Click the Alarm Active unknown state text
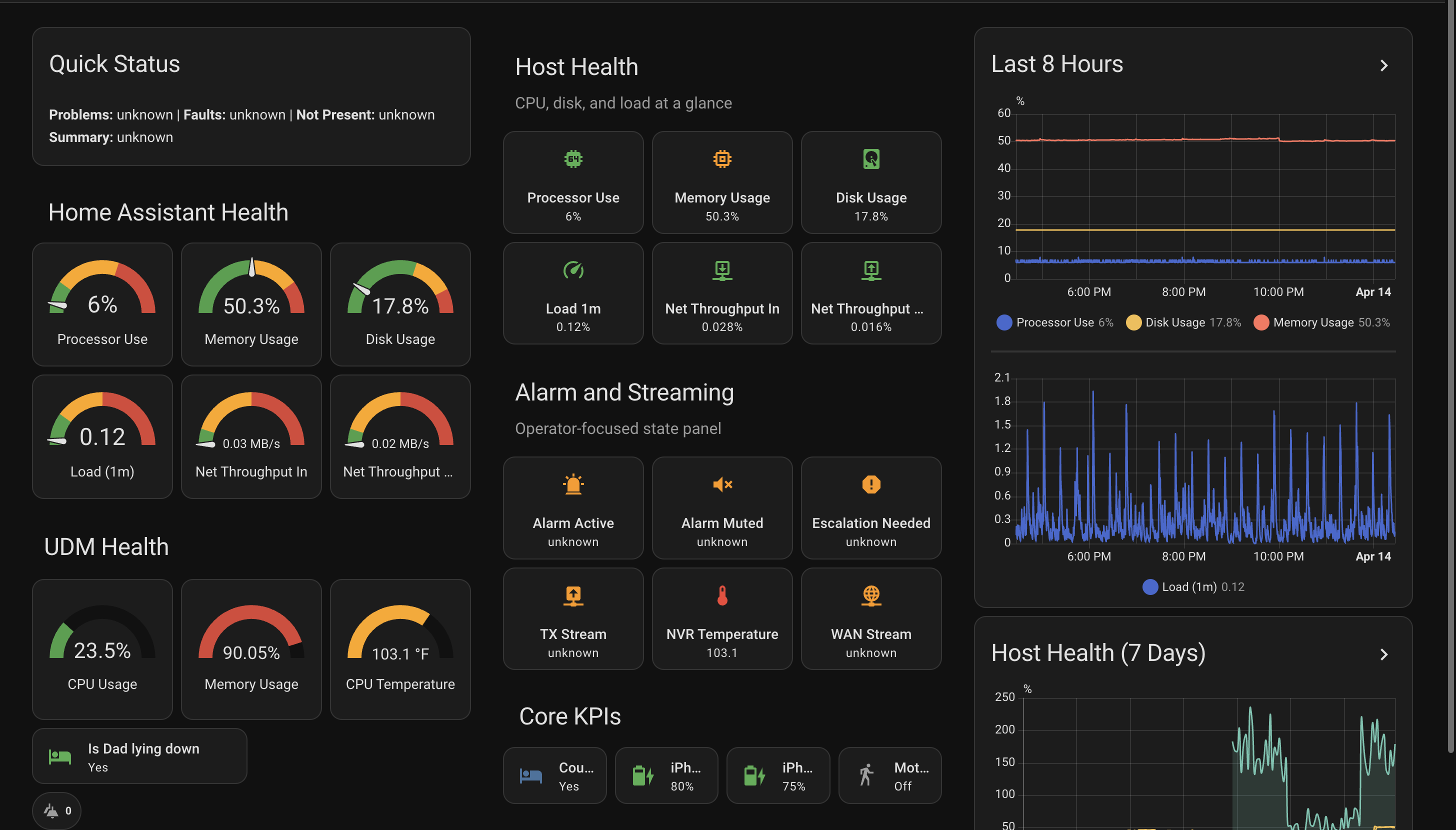 [573, 541]
